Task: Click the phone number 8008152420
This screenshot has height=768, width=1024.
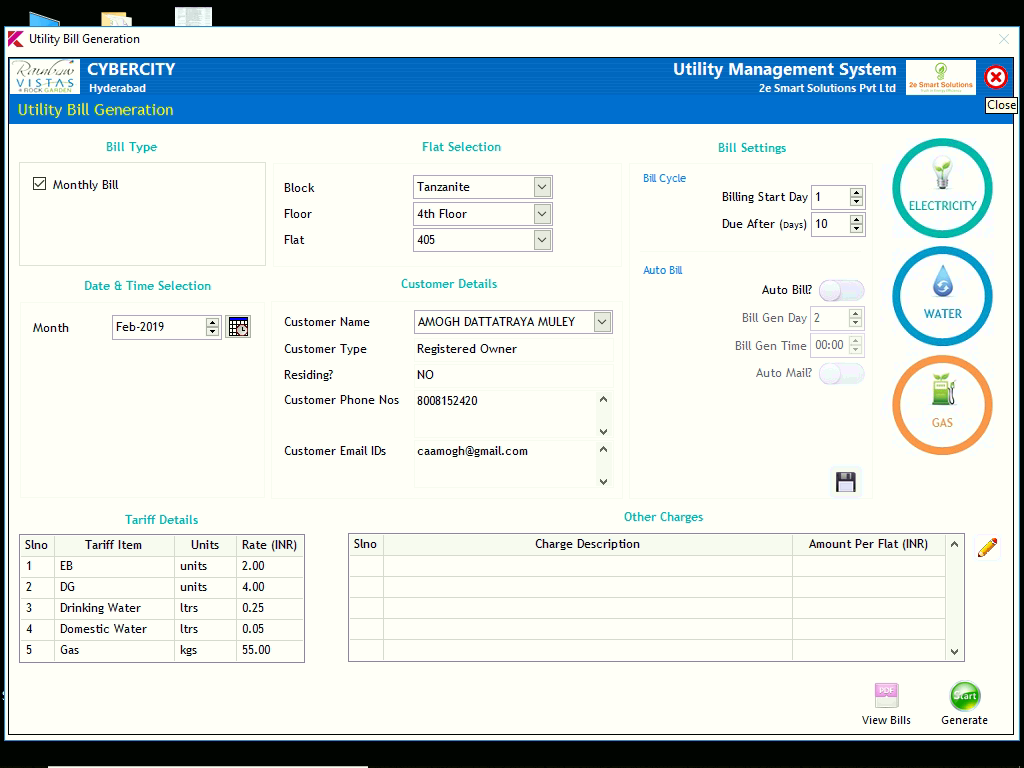Action: point(447,401)
